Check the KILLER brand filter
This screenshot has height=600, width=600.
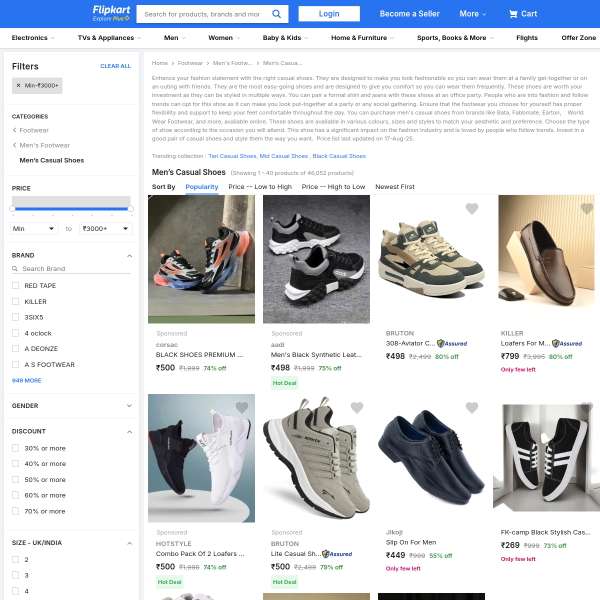(x=15, y=302)
